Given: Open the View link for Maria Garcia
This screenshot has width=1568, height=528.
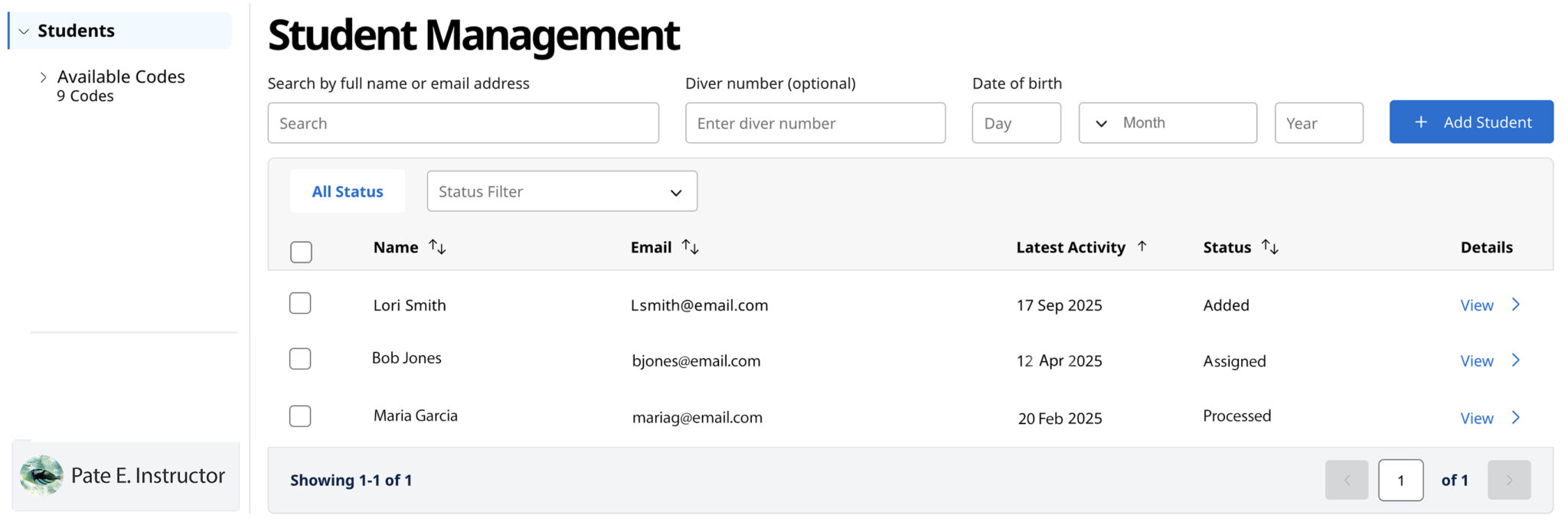Looking at the screenshot, I should pyautogui.click(x=1476, y=419).
